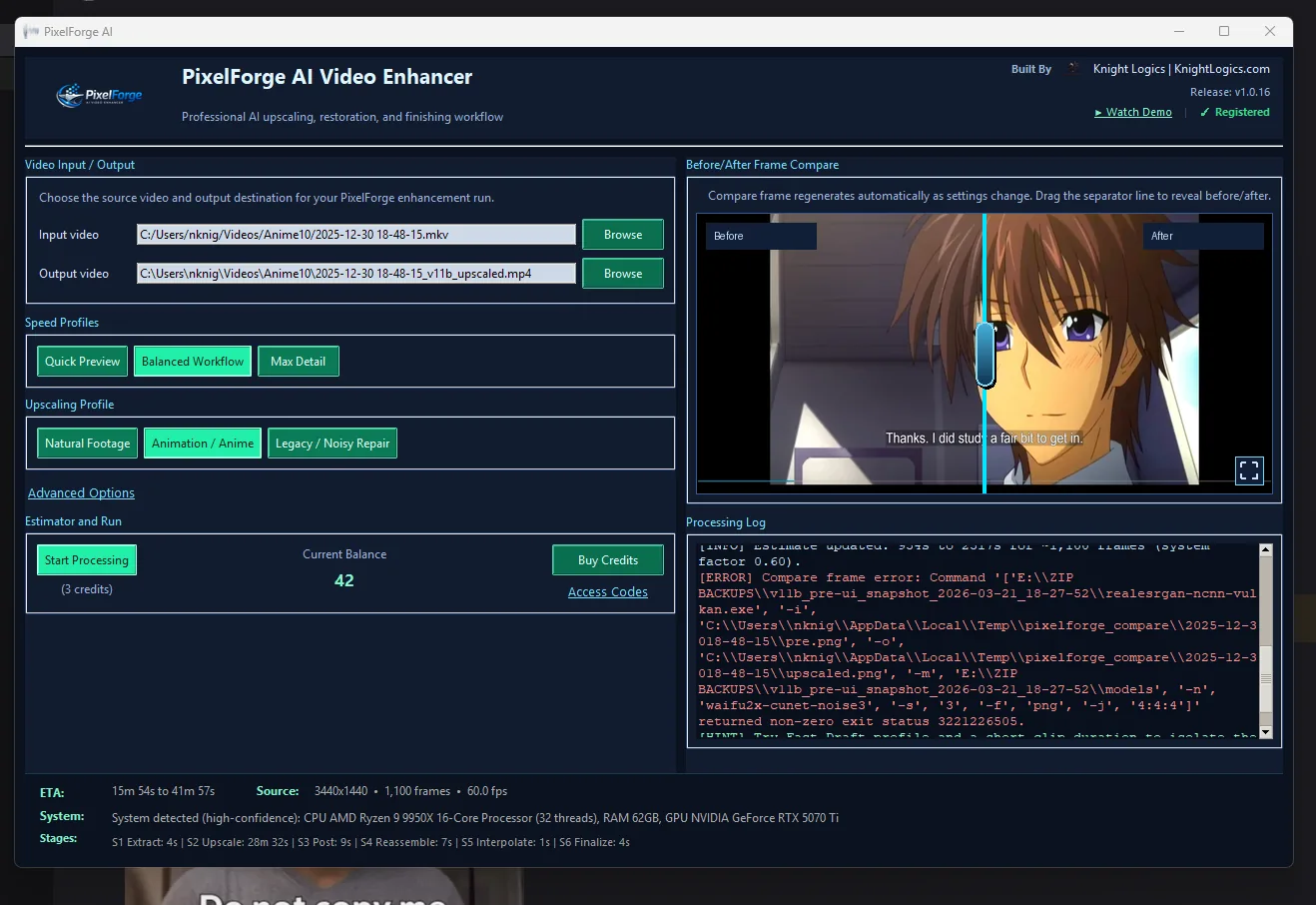This screenshot has height=905, width=1316.
Task: Click the Knight Logics emblem next to Built By
Action: click(1074, 69)
